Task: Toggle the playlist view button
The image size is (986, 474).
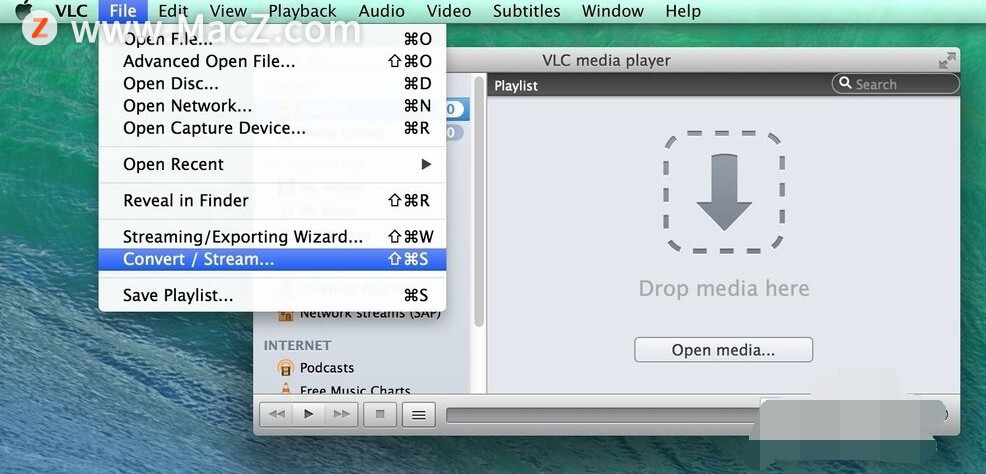Action: tap(419, 414)
